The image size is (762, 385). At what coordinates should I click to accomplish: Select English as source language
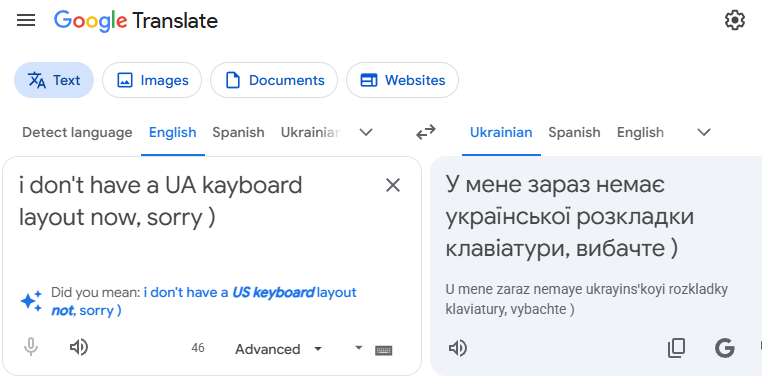click(173, 132)
